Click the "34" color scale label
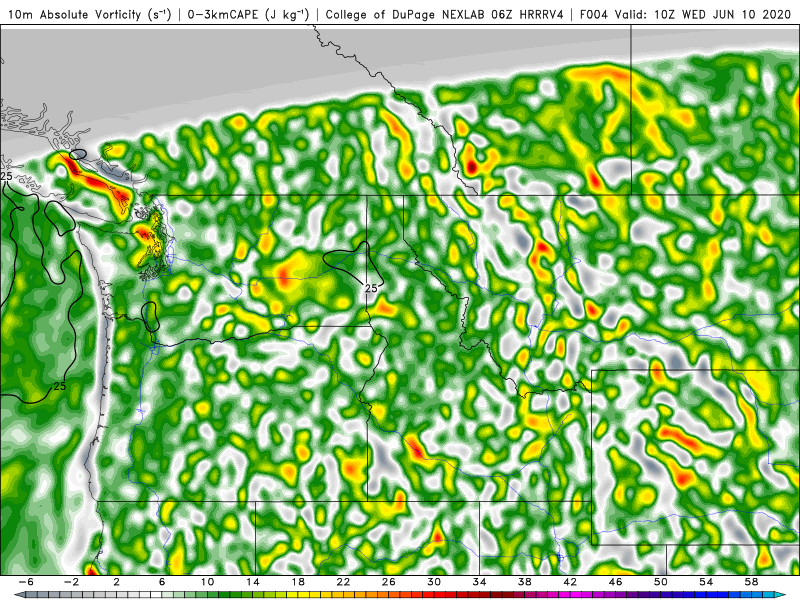The image size is (800, 600). pyautogui.click(x=479, y=582)
